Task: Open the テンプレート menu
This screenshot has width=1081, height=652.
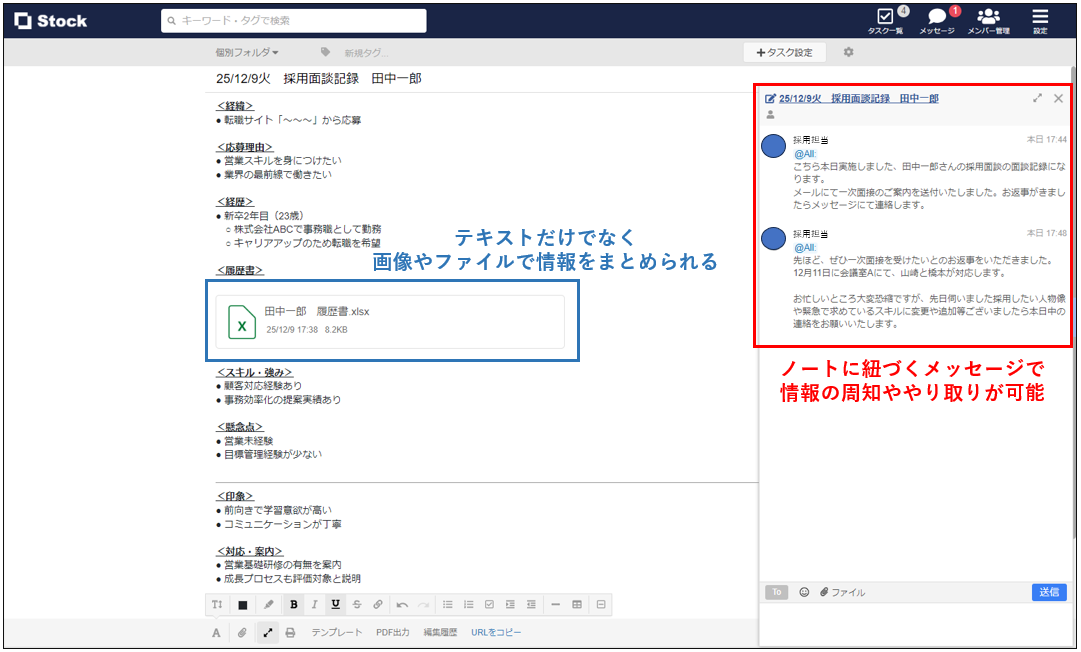Action: coord(337,631)
